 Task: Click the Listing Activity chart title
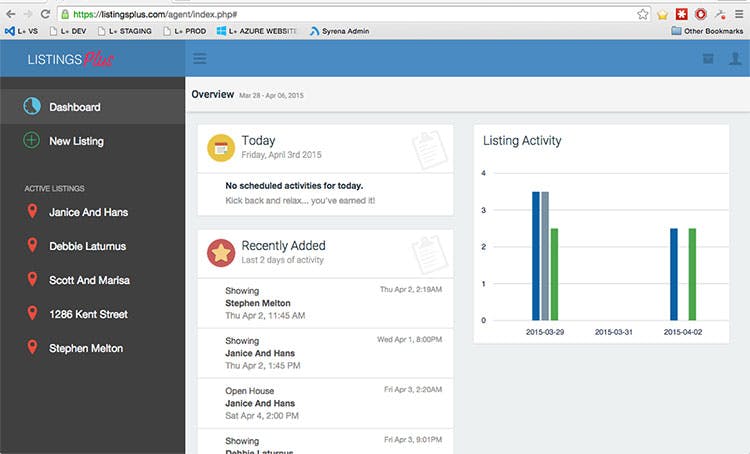click(522, 141)
